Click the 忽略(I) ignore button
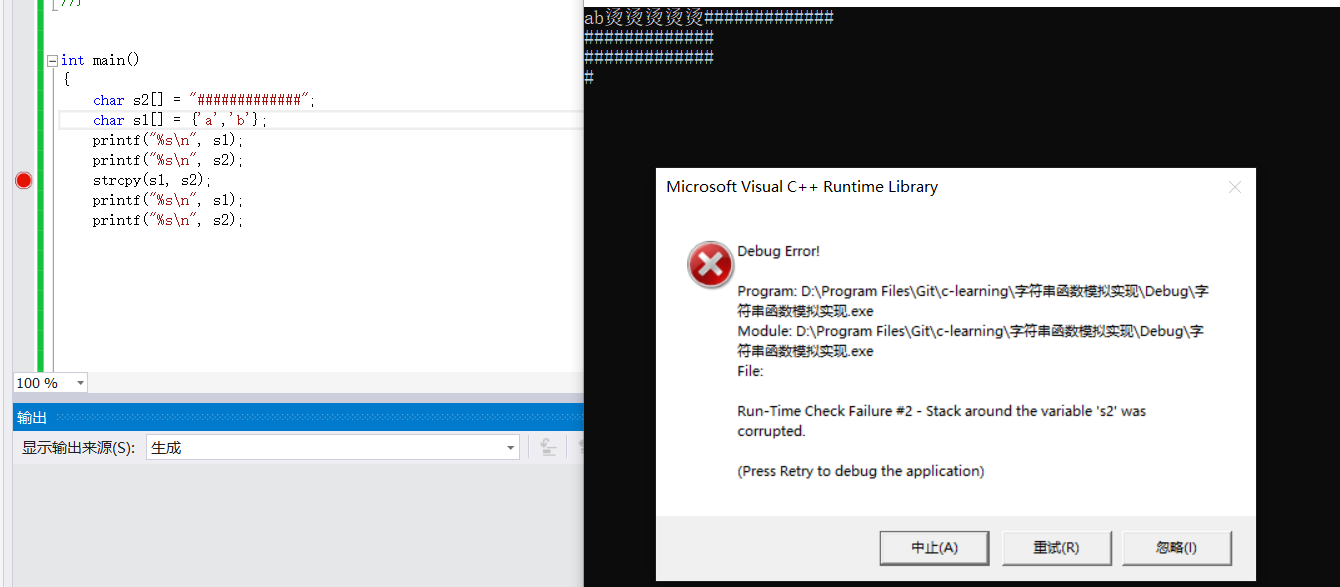 1177,547
